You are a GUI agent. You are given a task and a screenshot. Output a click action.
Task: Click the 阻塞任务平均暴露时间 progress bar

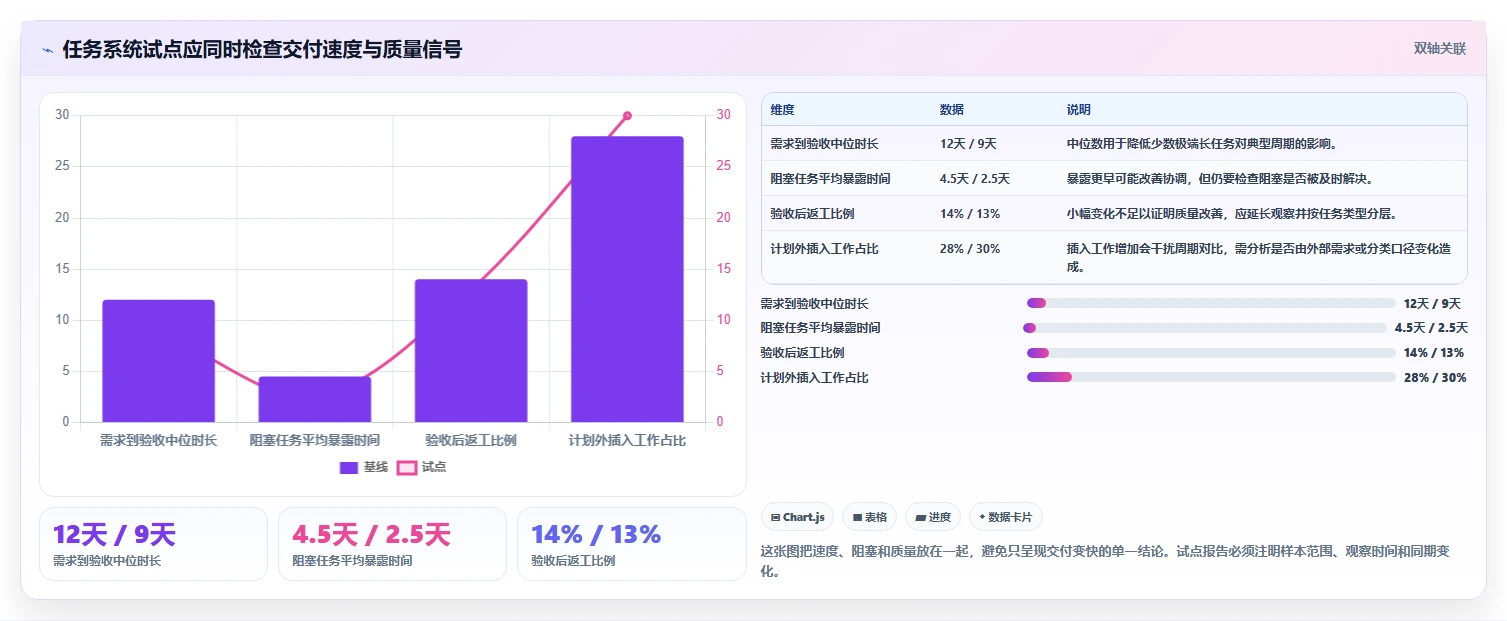coord(1204,328)
